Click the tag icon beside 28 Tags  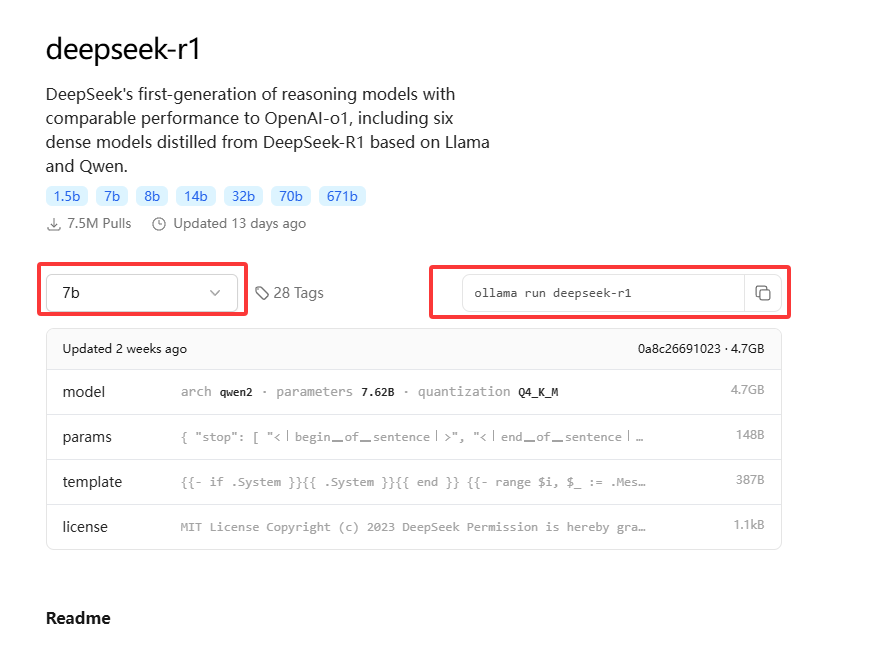click(x=262, y=293)
